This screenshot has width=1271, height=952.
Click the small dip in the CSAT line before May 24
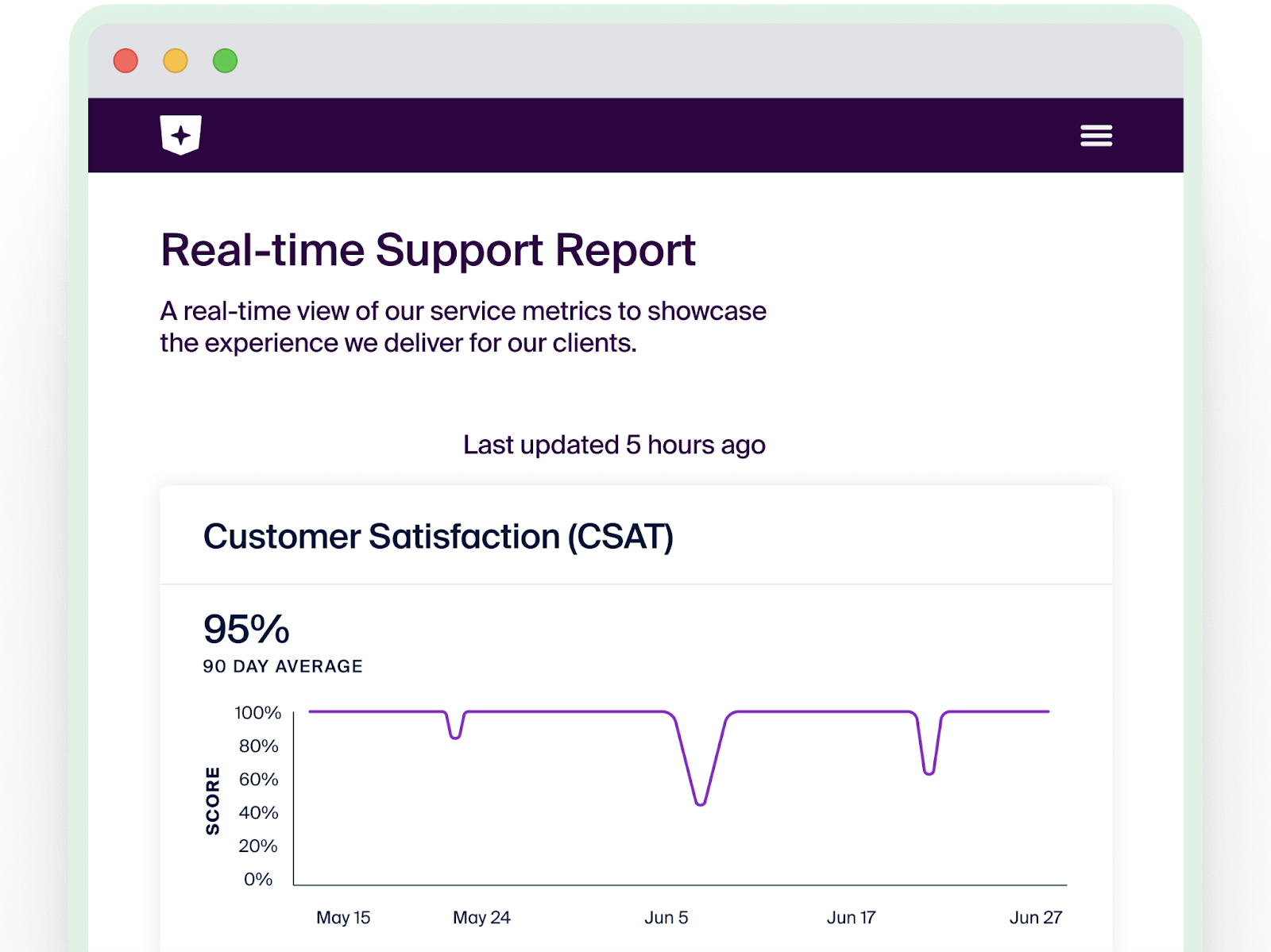click(x=455, y=737)
